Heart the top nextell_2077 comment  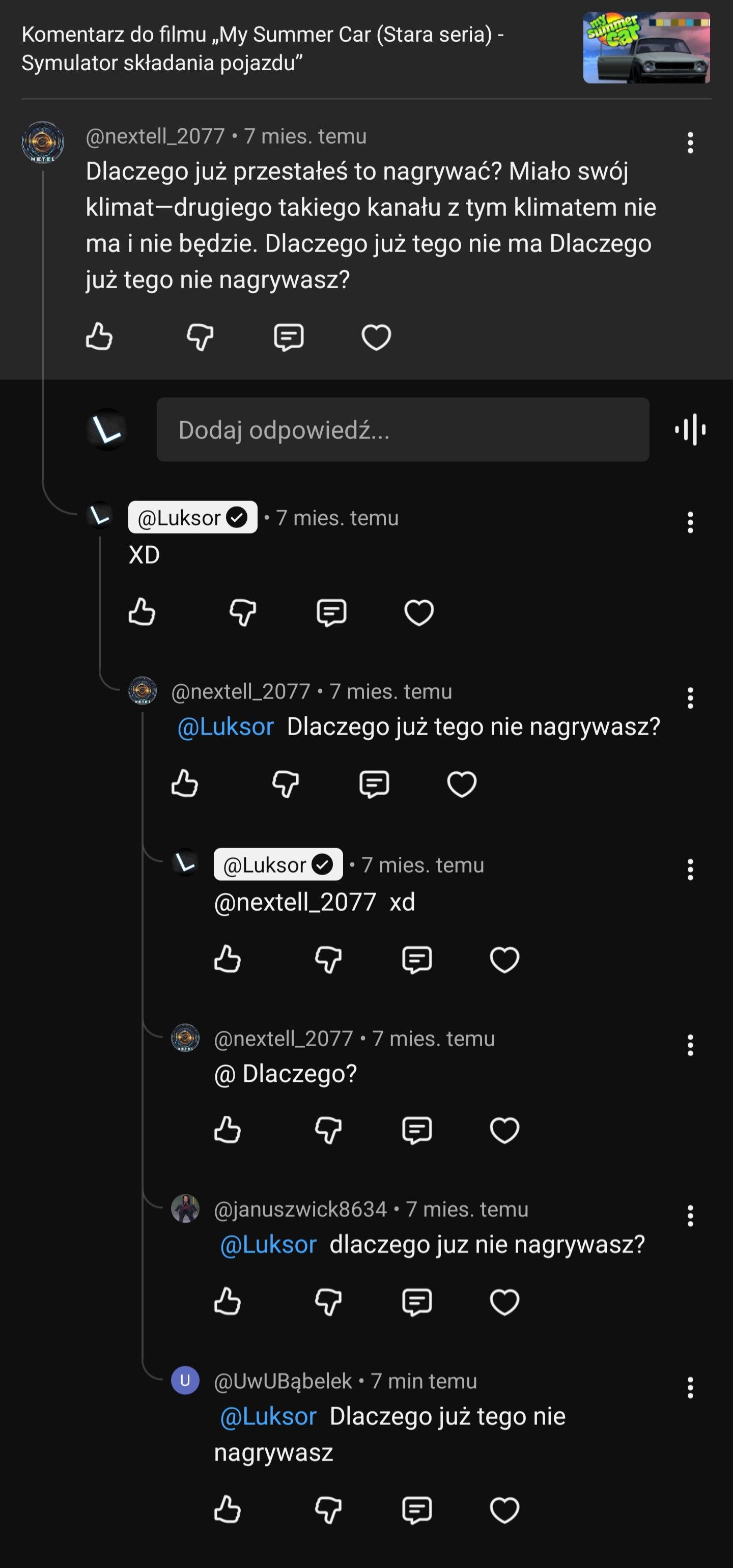[376, 337]
